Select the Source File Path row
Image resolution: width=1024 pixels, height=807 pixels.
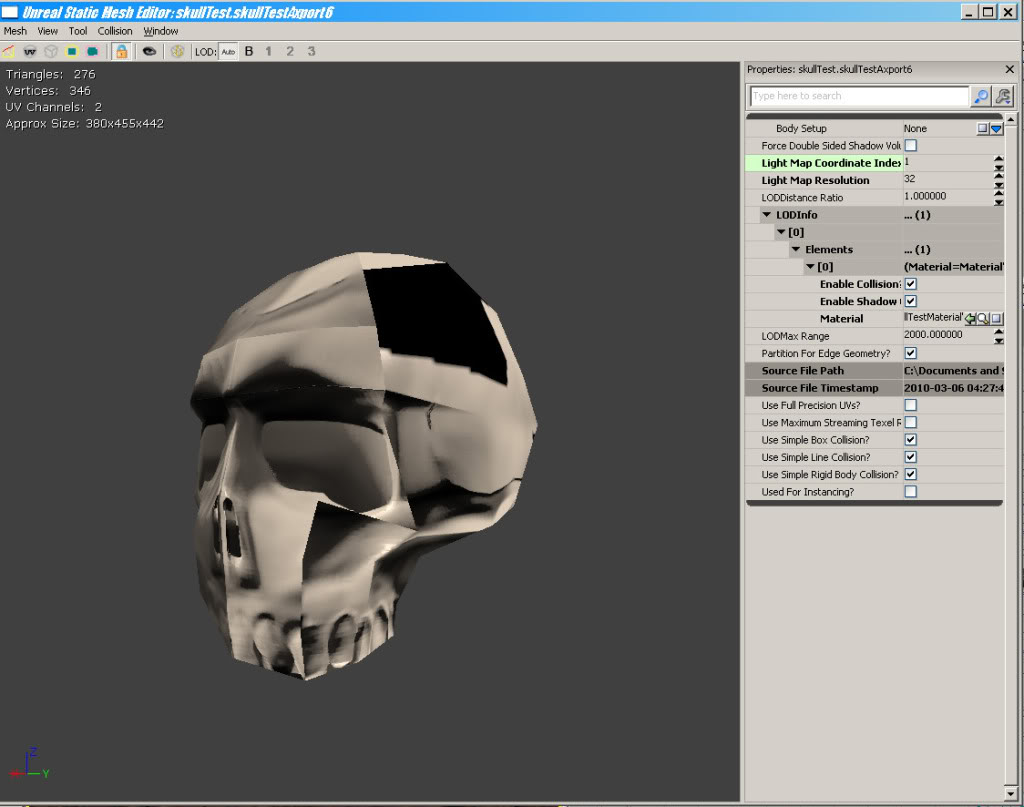pos(874,371)
